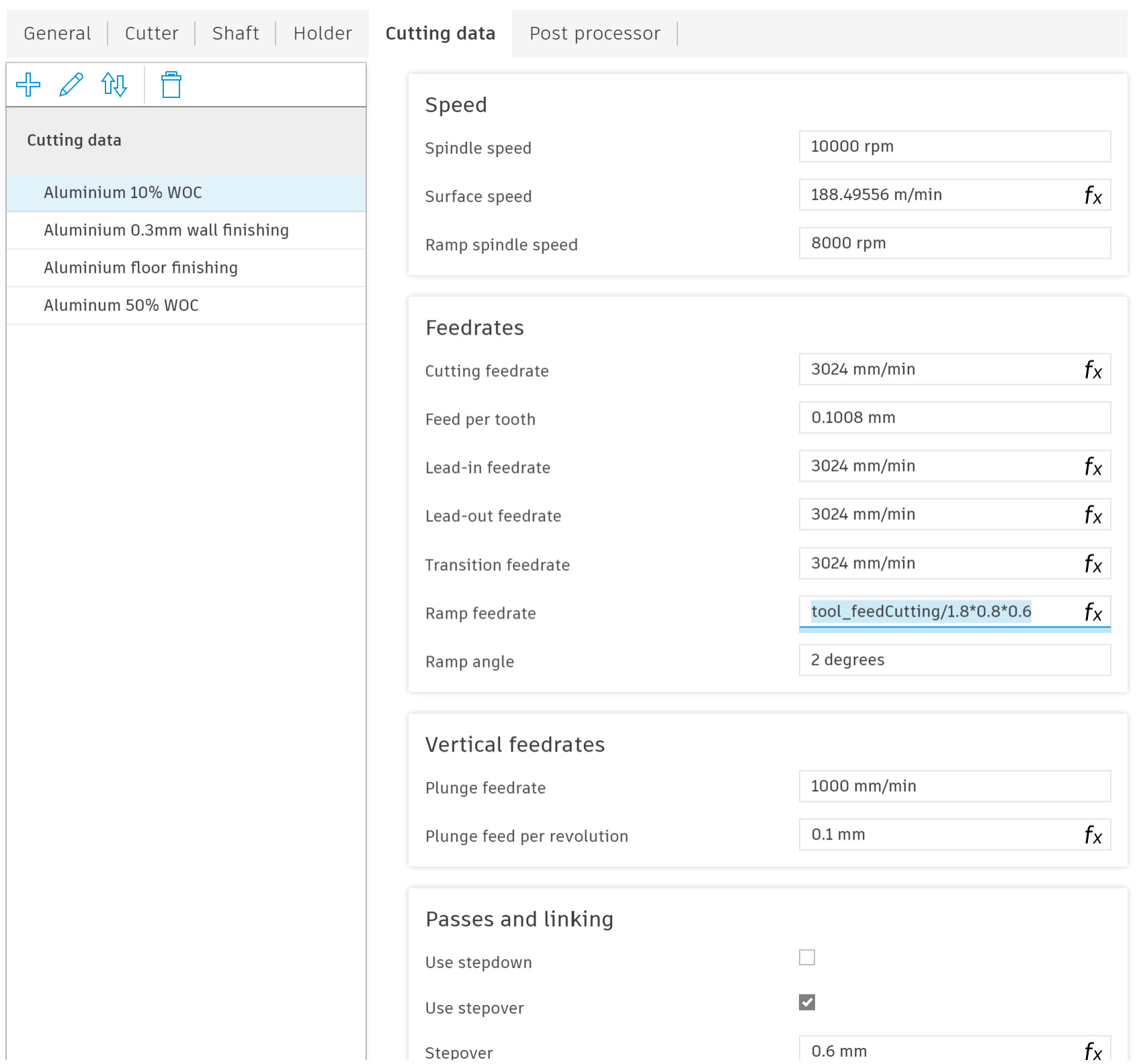
Task: Click the Ramp angle value field
Action: tap(954, 660)
